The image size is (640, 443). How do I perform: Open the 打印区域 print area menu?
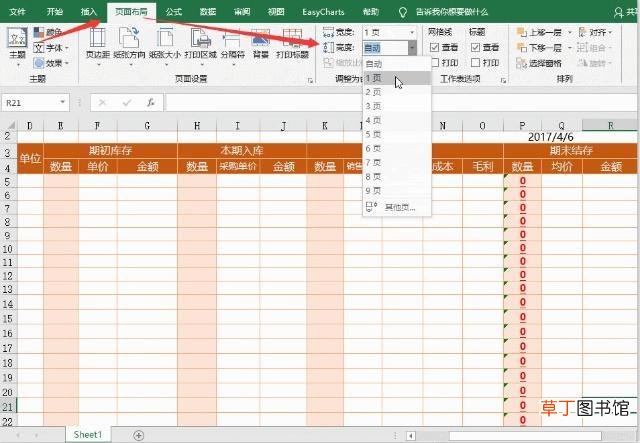coord(201,45)
